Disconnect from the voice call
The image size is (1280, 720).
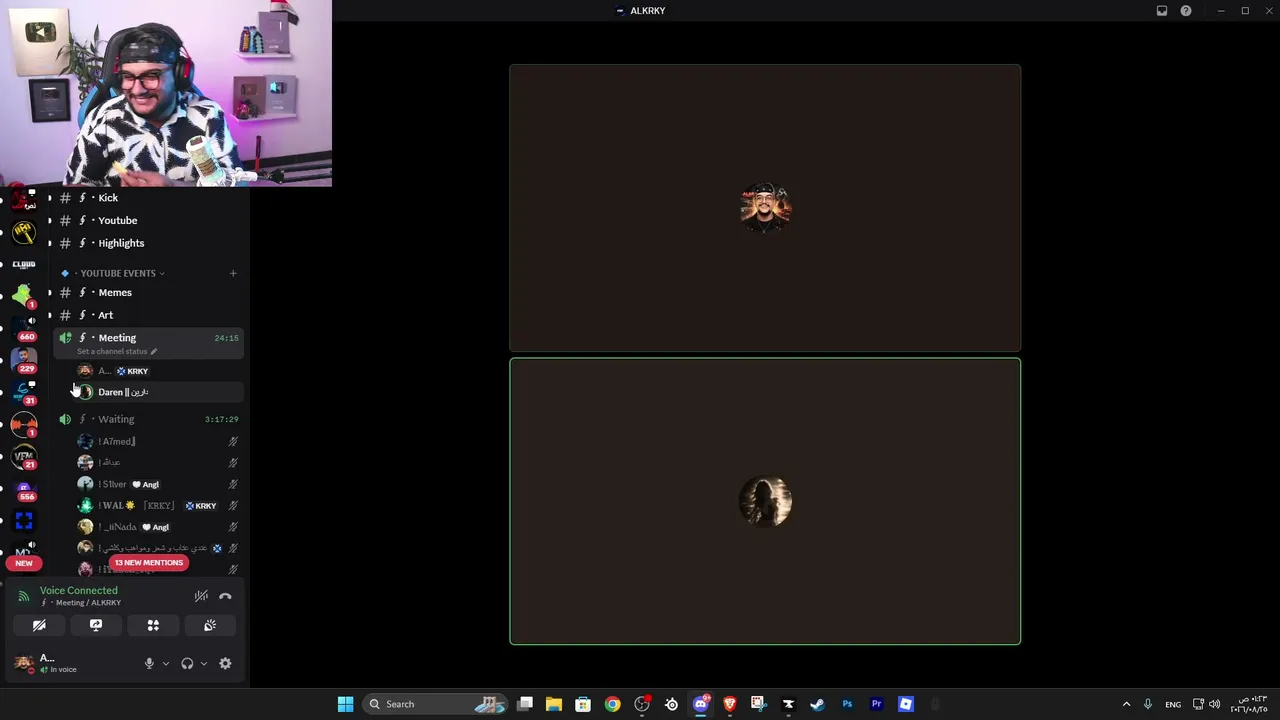pyautogui.click(x=225, y=596)
